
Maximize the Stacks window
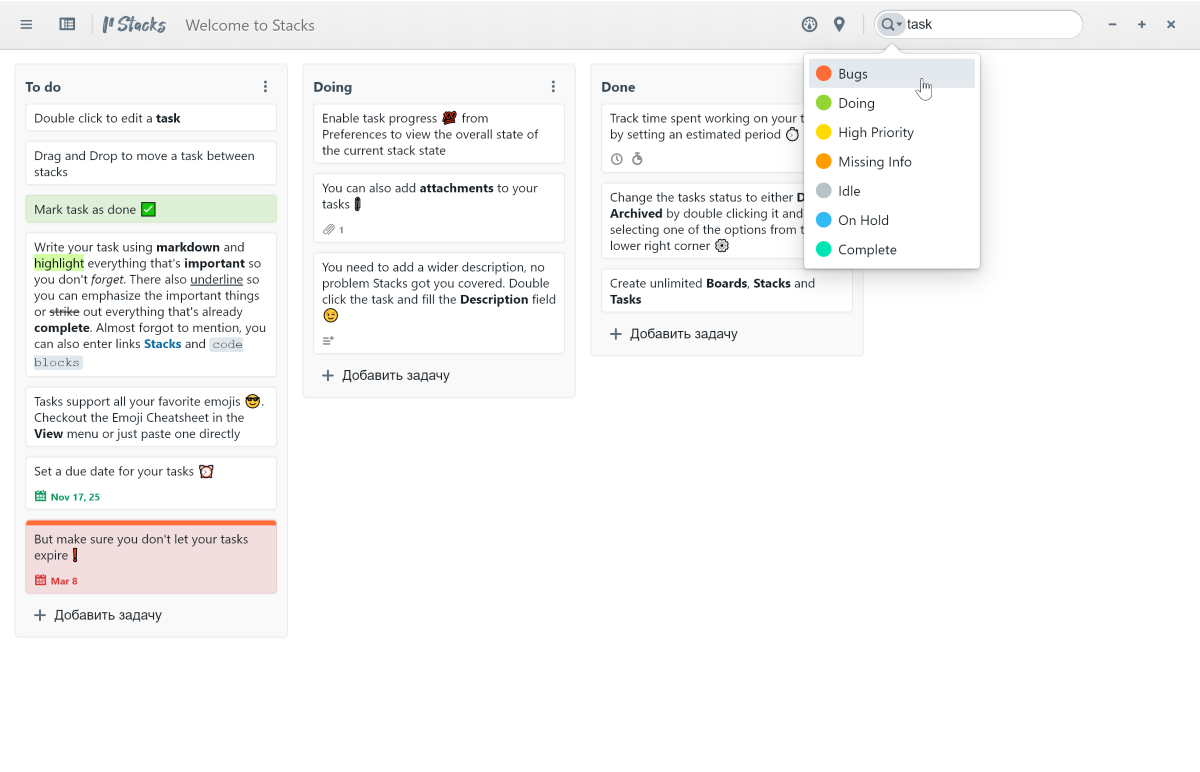(1141, 25)
